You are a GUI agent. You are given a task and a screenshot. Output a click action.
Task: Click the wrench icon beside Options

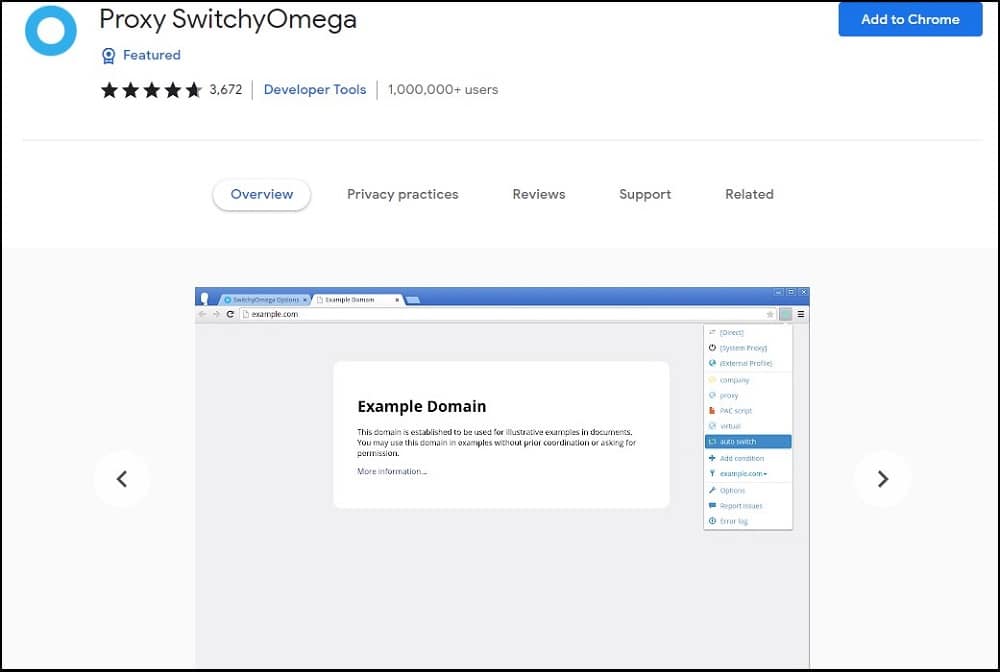pos(712,490)
